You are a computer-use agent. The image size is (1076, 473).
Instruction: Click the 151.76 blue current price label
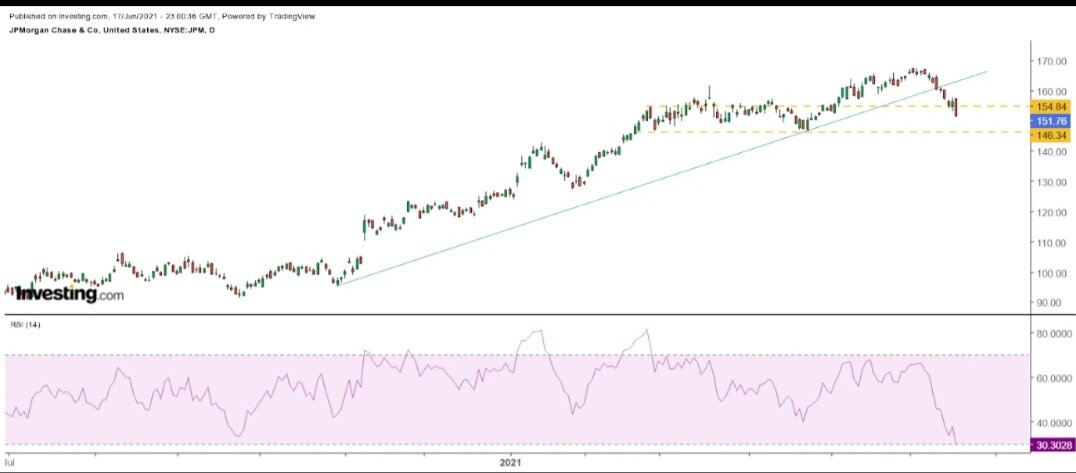[x=1051, y=121]
